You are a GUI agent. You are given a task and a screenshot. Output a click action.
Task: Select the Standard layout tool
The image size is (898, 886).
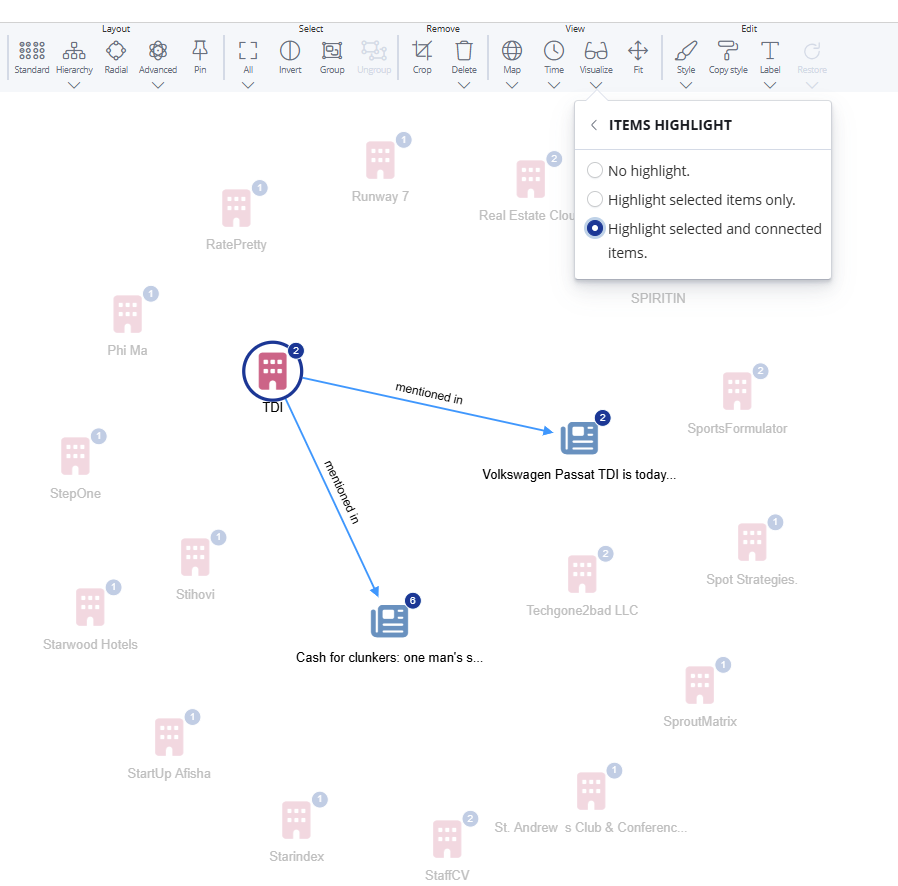pyautogui.click(x=31, y=57)
